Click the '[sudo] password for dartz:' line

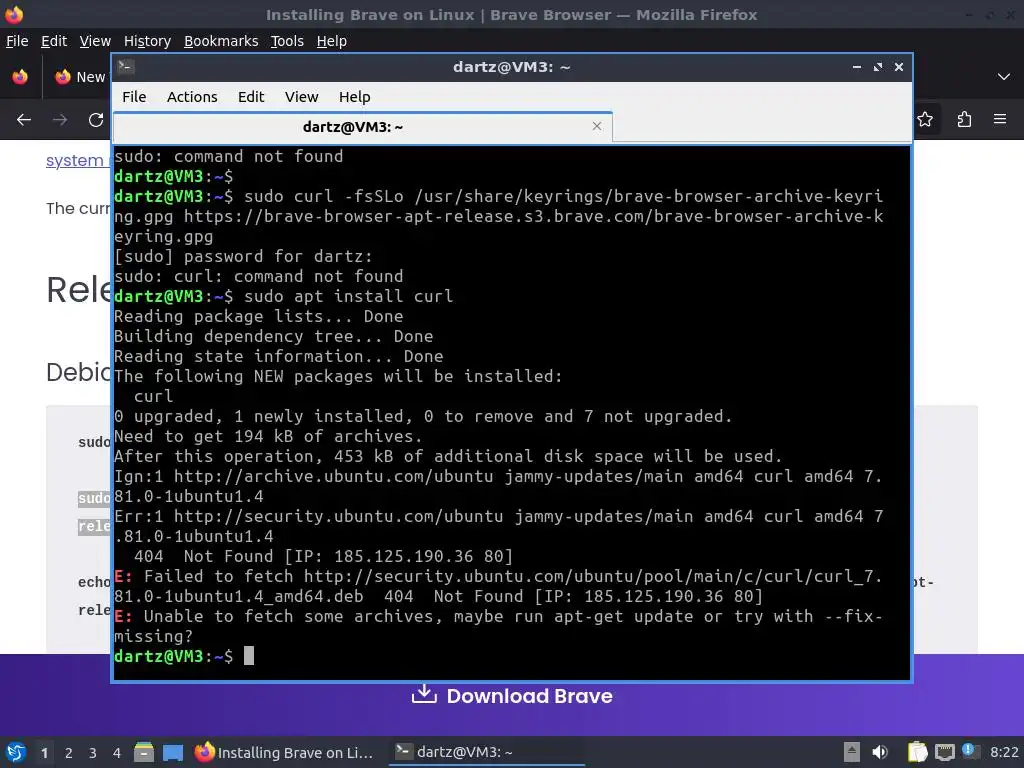[243, 256]
